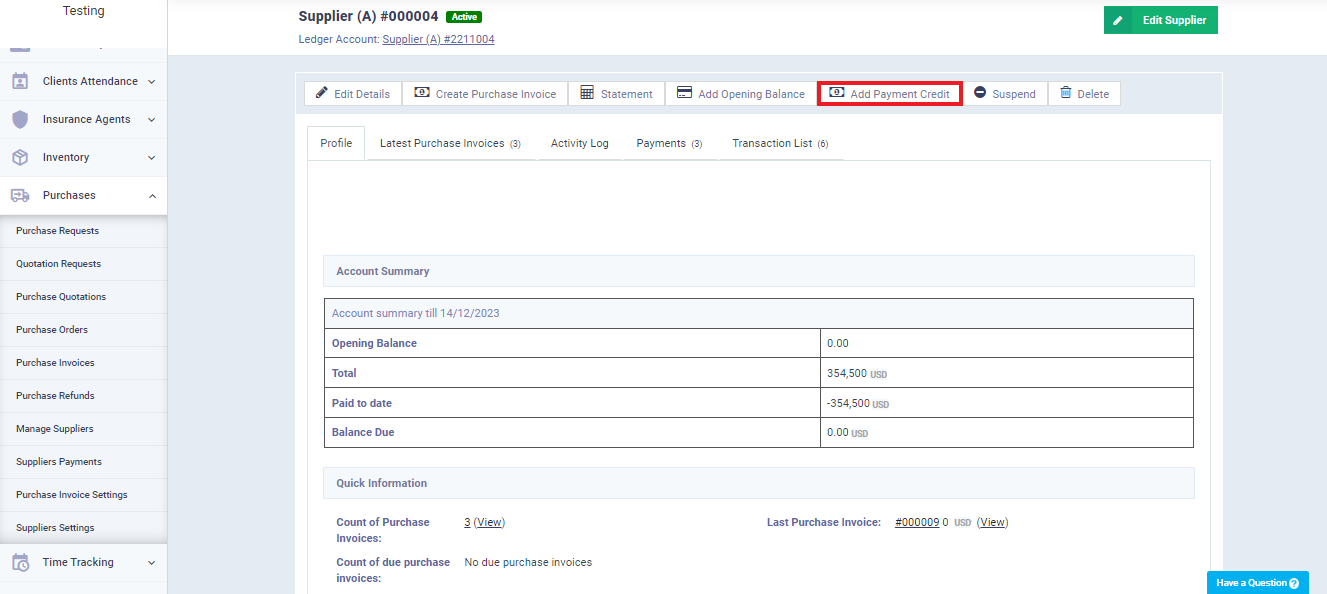Go to Purchase Orders

click(84, 330)
